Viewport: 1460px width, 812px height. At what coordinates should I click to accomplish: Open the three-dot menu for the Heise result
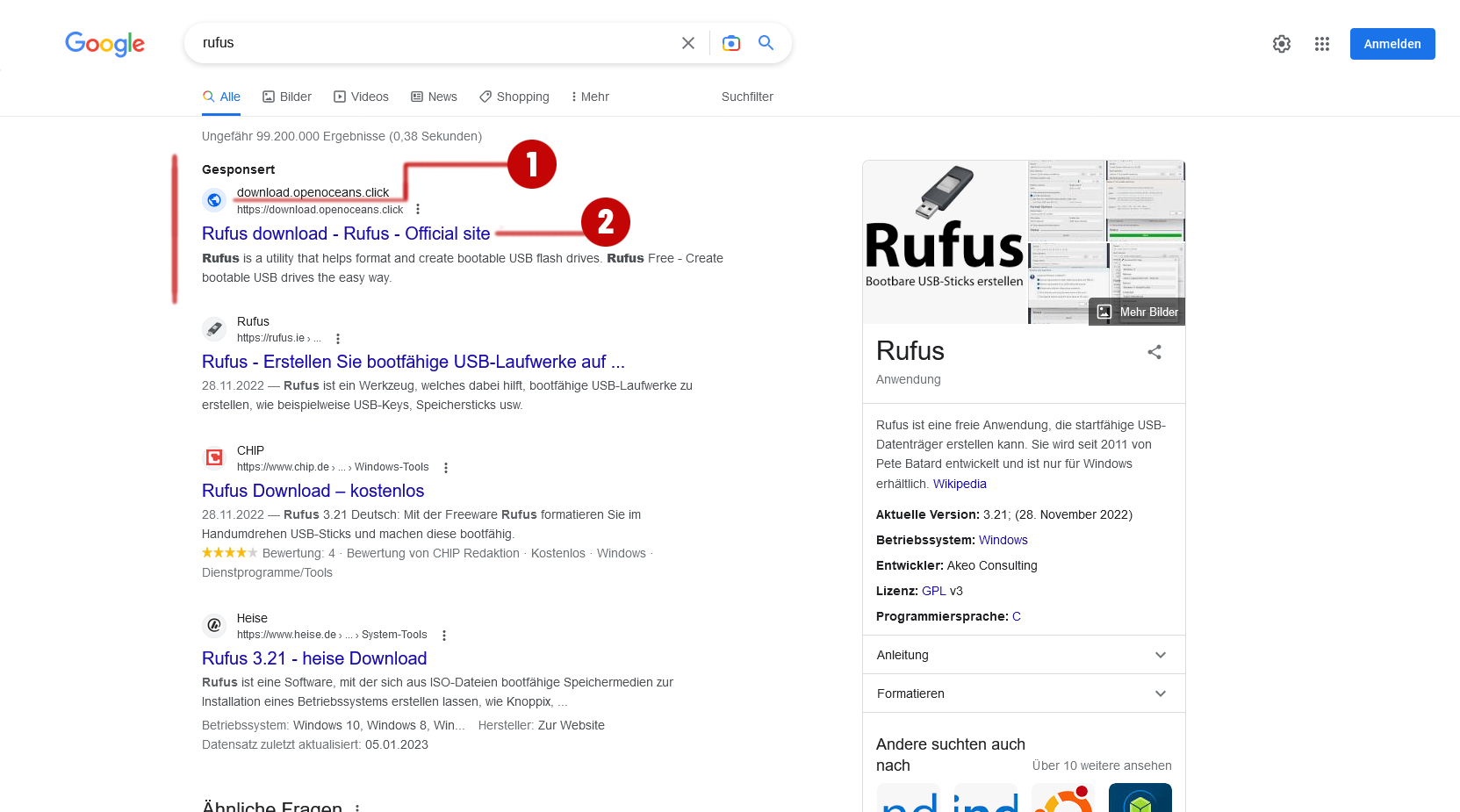[444, 635]
